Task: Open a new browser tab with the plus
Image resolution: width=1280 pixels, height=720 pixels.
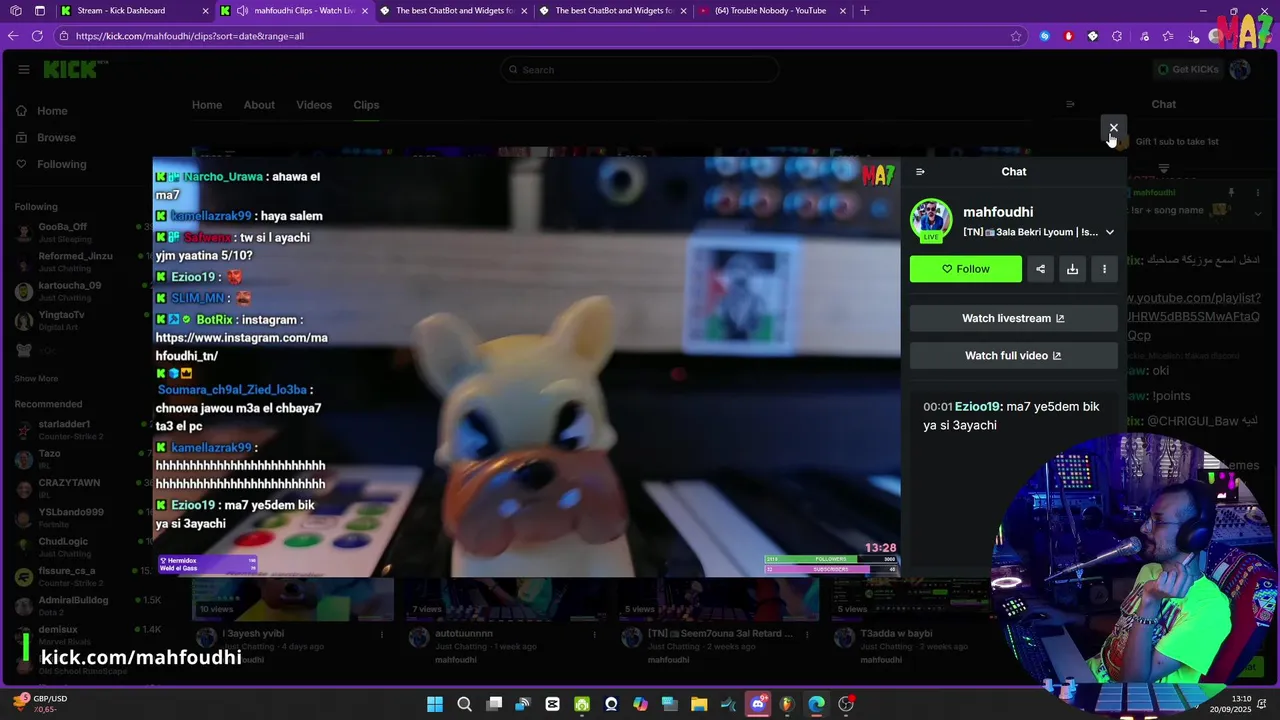Action: click(865, 11)
